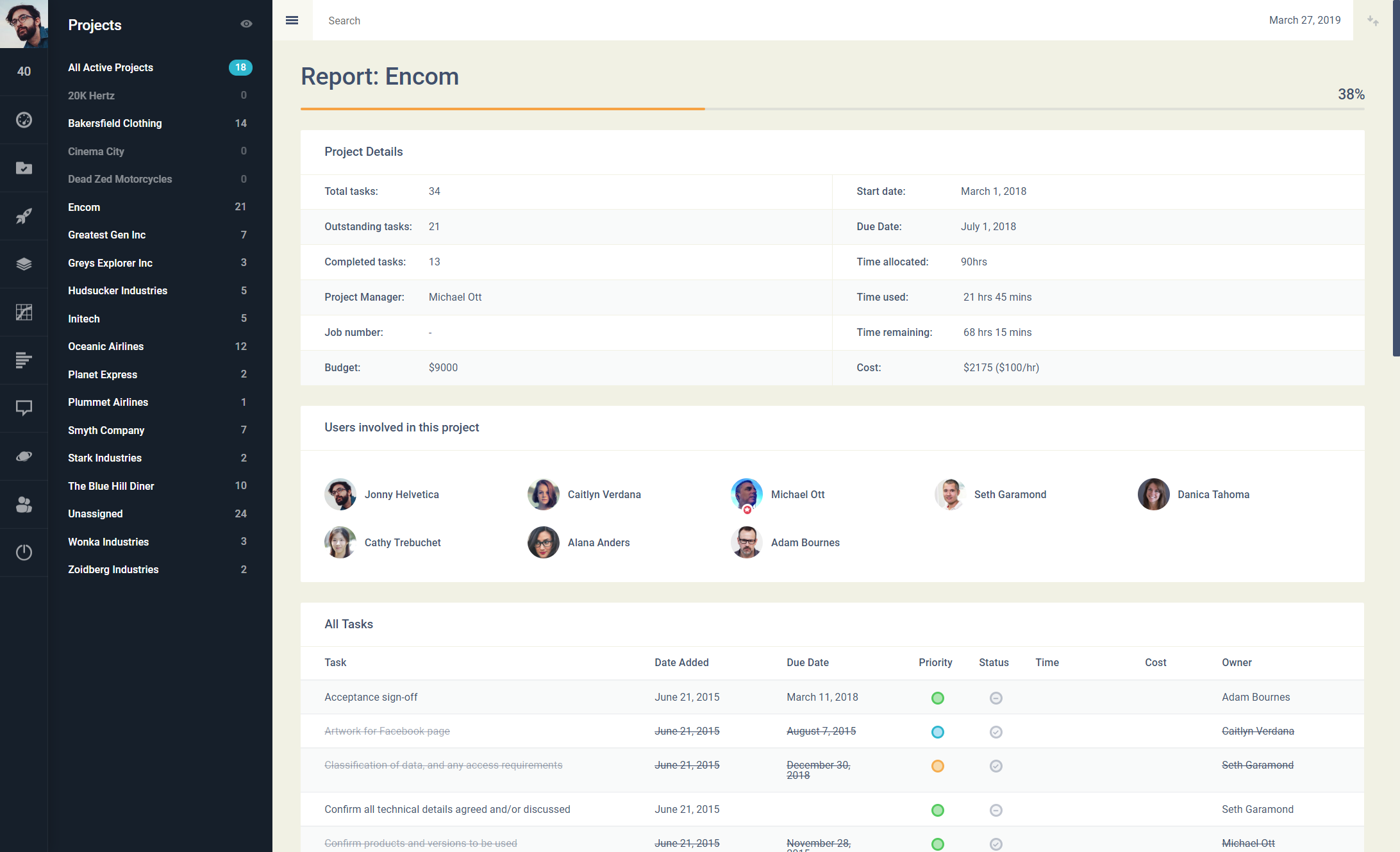This screenshot has width=1400, height=852.
Task: Uncheck Artwork for Facebook page status
Action: point(996,732)
